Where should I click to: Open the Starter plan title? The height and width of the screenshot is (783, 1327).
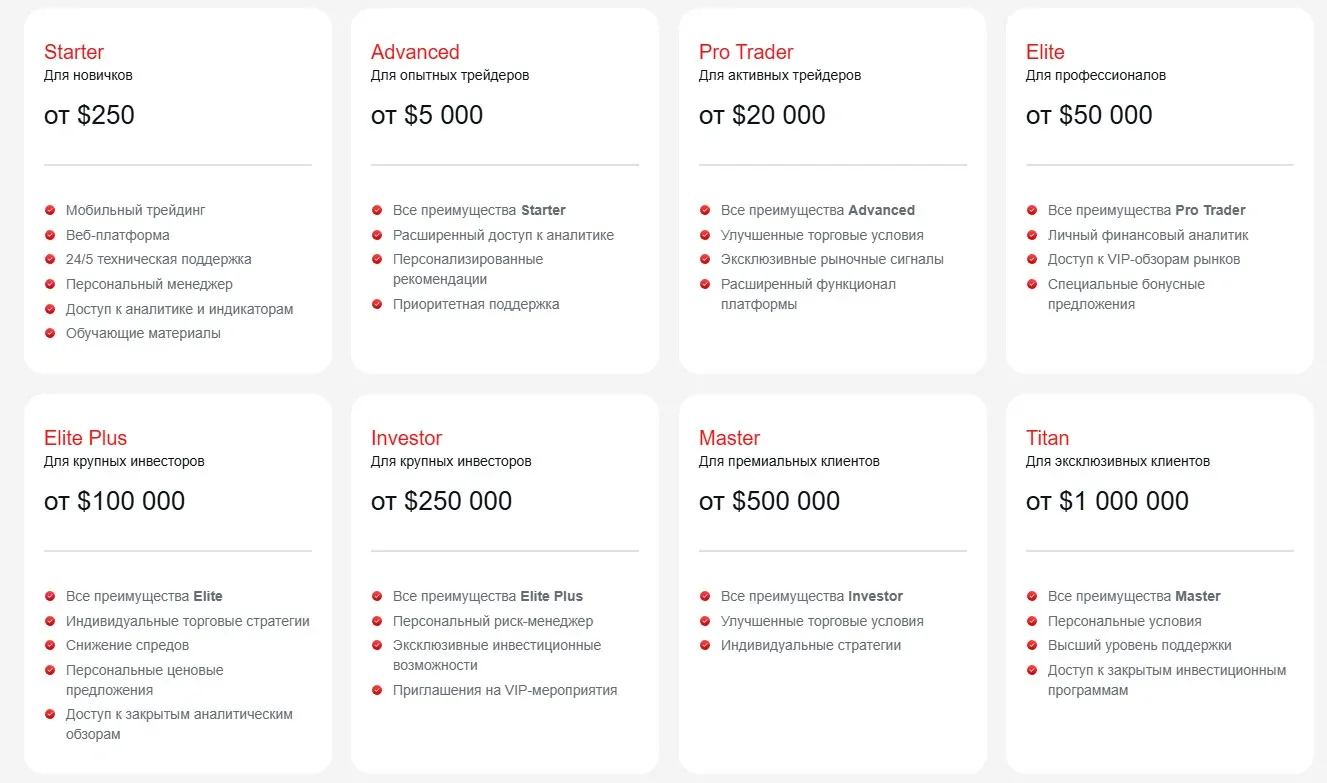(x=74, y=52)
